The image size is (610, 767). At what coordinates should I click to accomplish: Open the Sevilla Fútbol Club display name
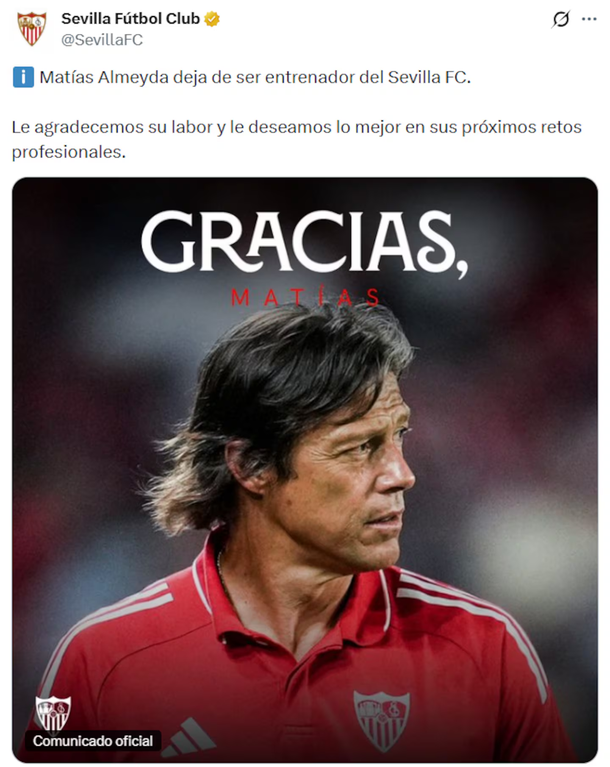point(130,19)
